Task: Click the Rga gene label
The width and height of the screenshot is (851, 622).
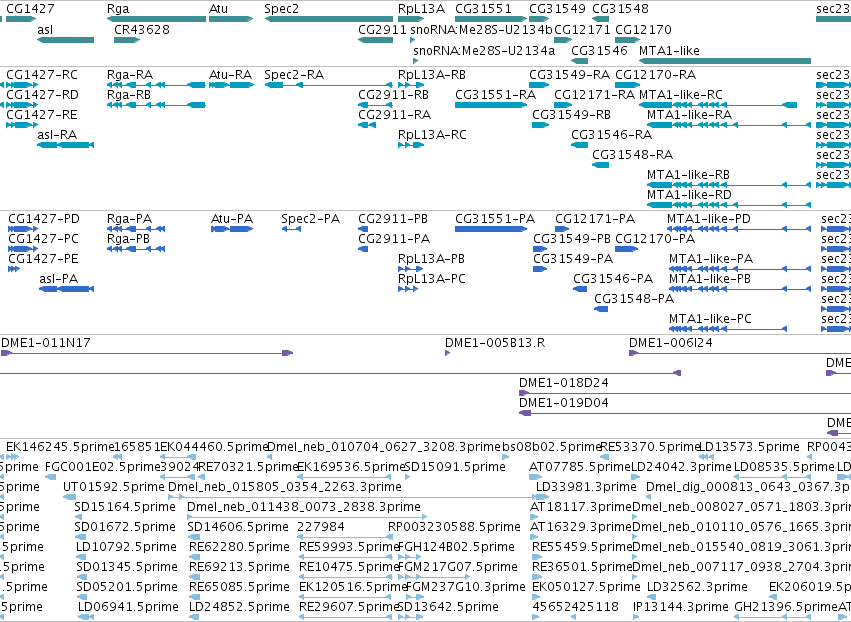Action: 118,9
